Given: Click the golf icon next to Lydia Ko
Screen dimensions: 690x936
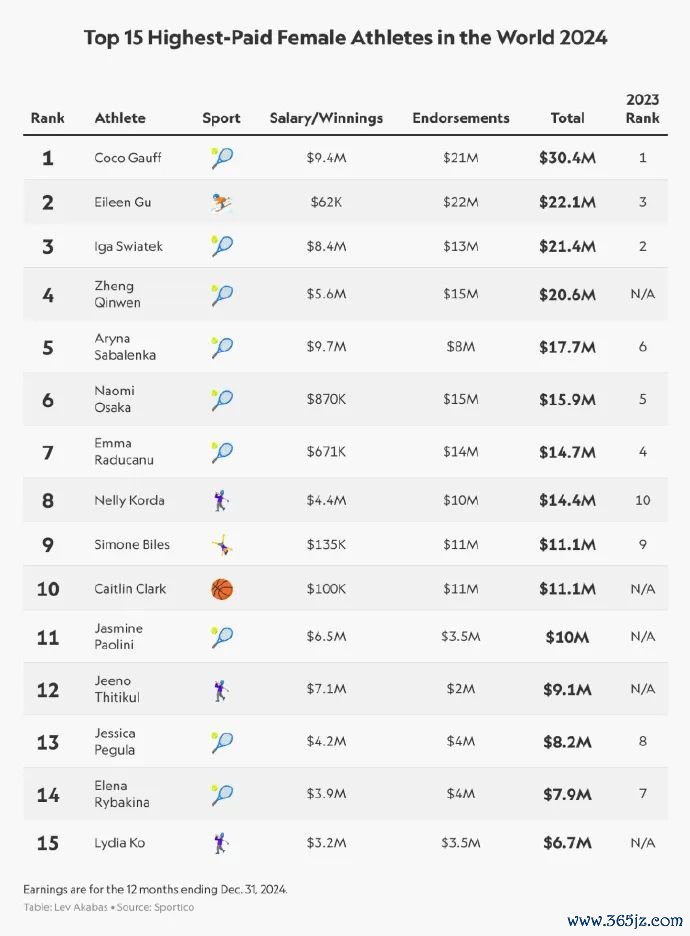Looking at the screenshot, I should pos(221,843).
